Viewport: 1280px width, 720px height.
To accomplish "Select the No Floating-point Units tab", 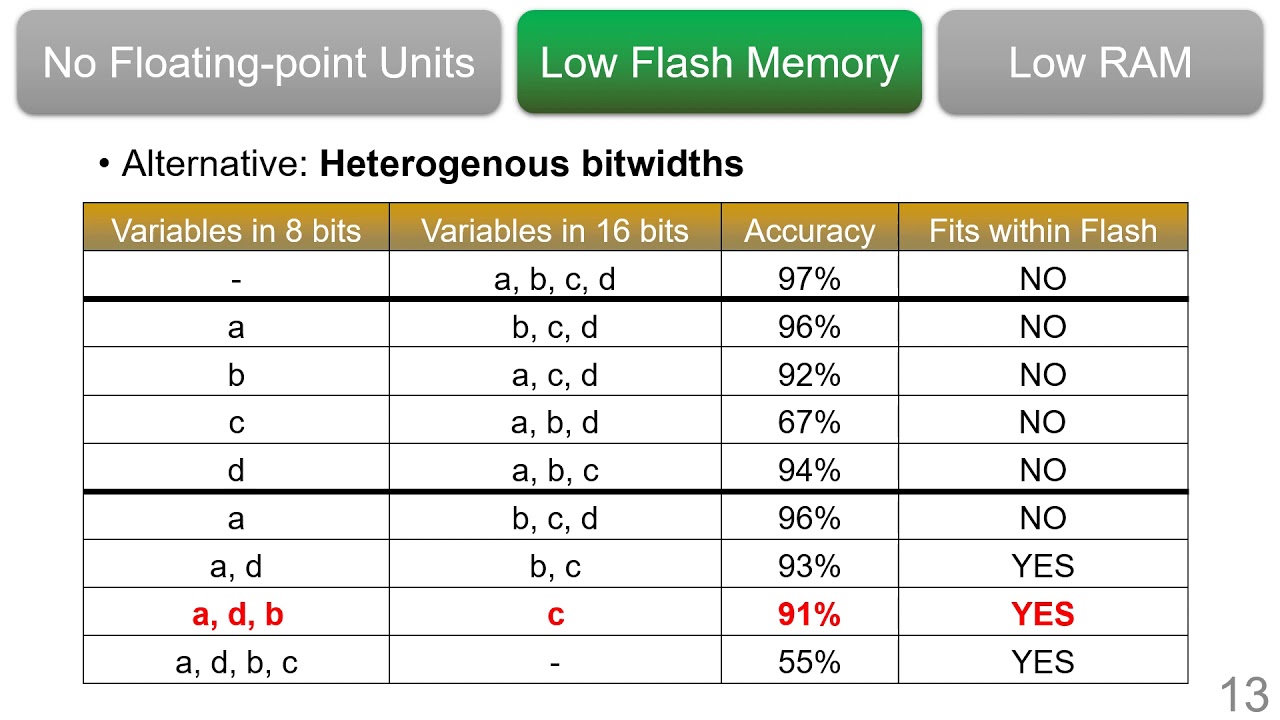I will [258, 63].
